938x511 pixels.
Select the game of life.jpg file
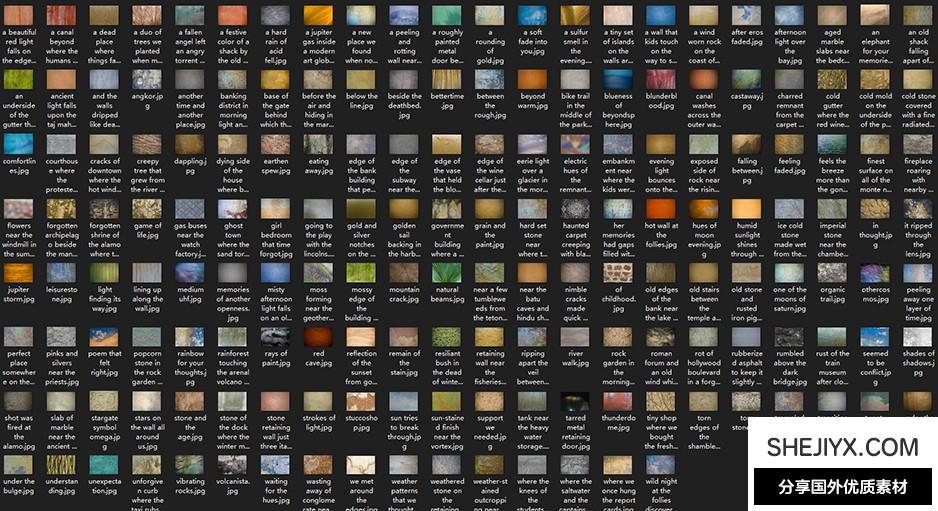(x=147, y=209)
